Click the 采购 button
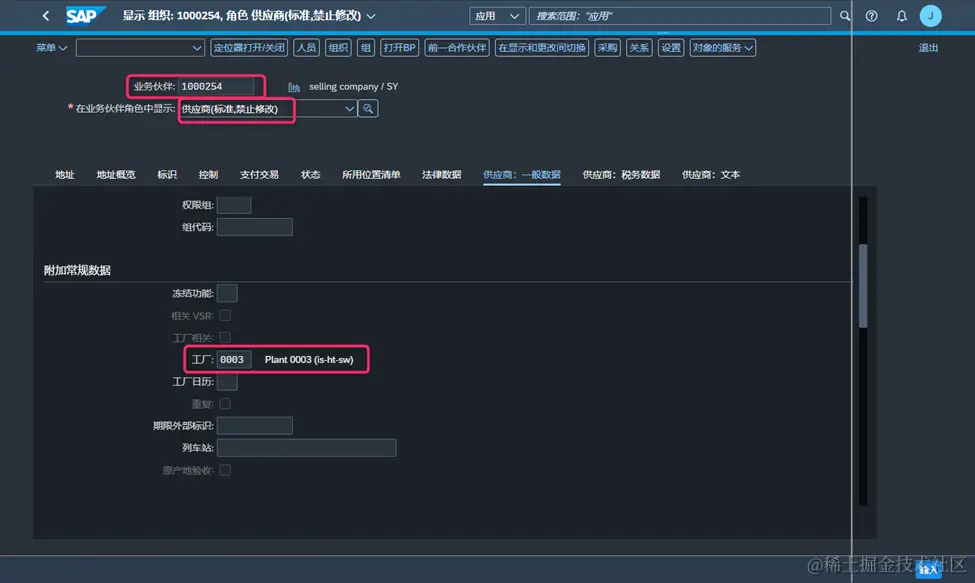The image size is (975, 583). pyautogui.click(x=608, y=48)
